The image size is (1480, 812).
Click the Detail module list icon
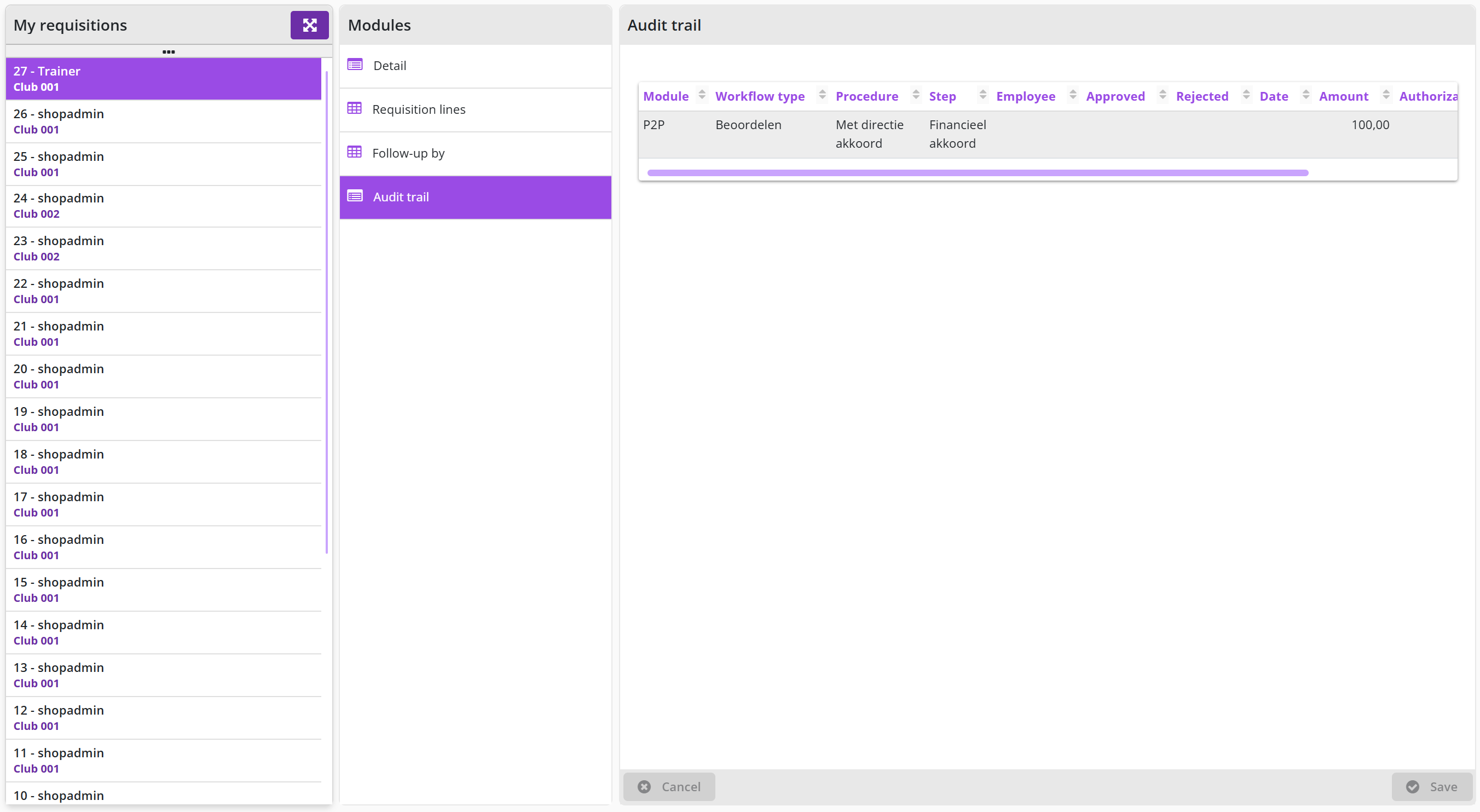coord(355,65)
